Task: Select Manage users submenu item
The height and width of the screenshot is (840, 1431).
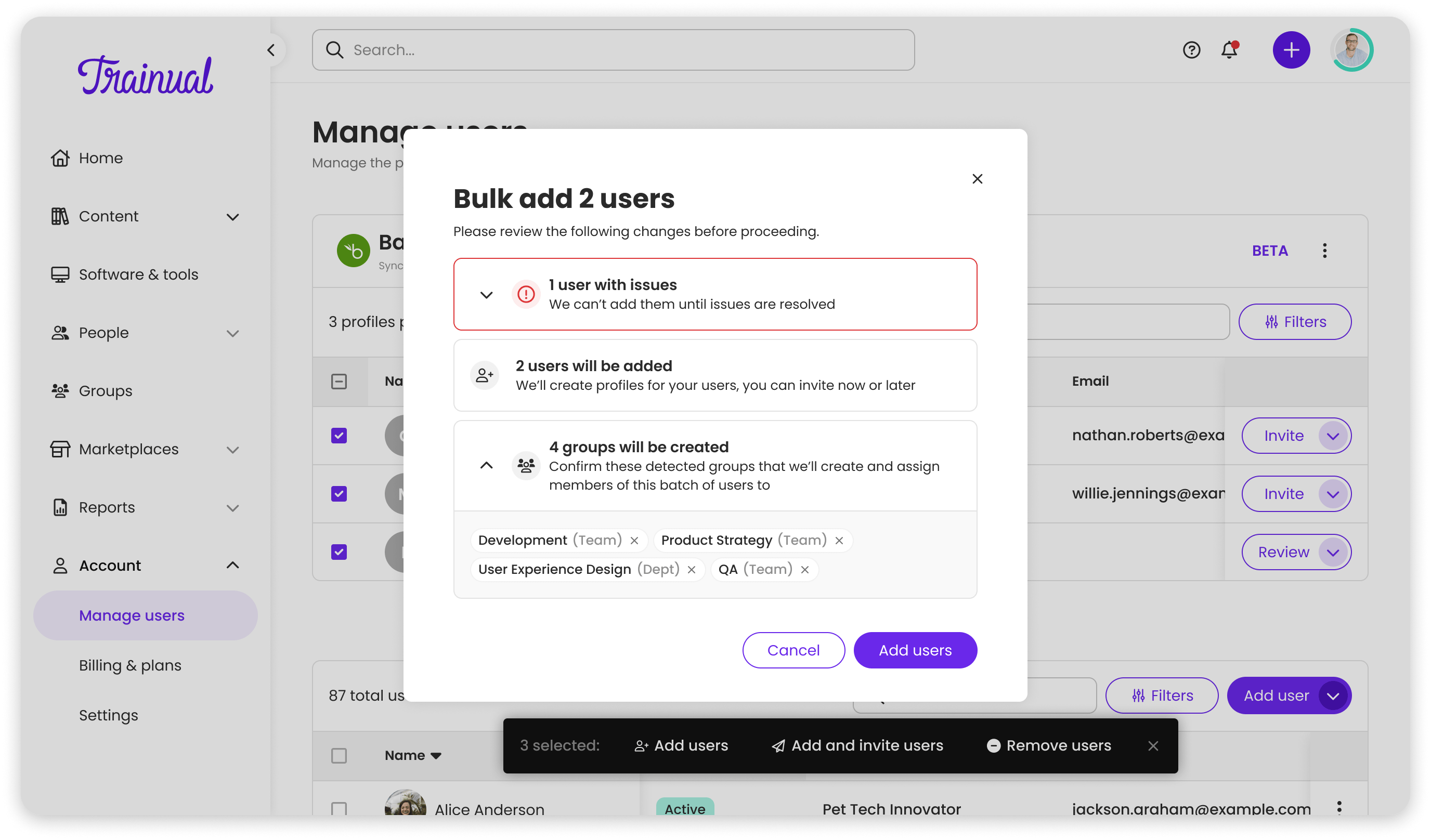Action: (146, 615)
